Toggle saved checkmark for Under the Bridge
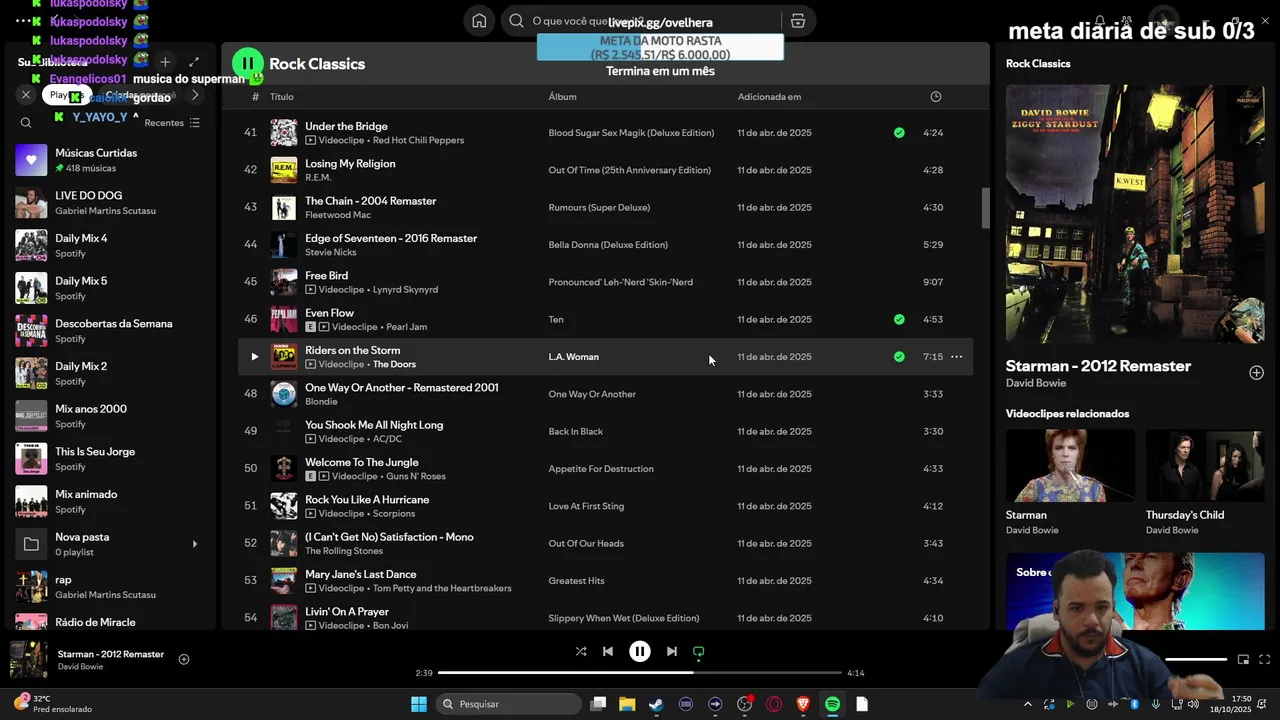 (899, 132)
